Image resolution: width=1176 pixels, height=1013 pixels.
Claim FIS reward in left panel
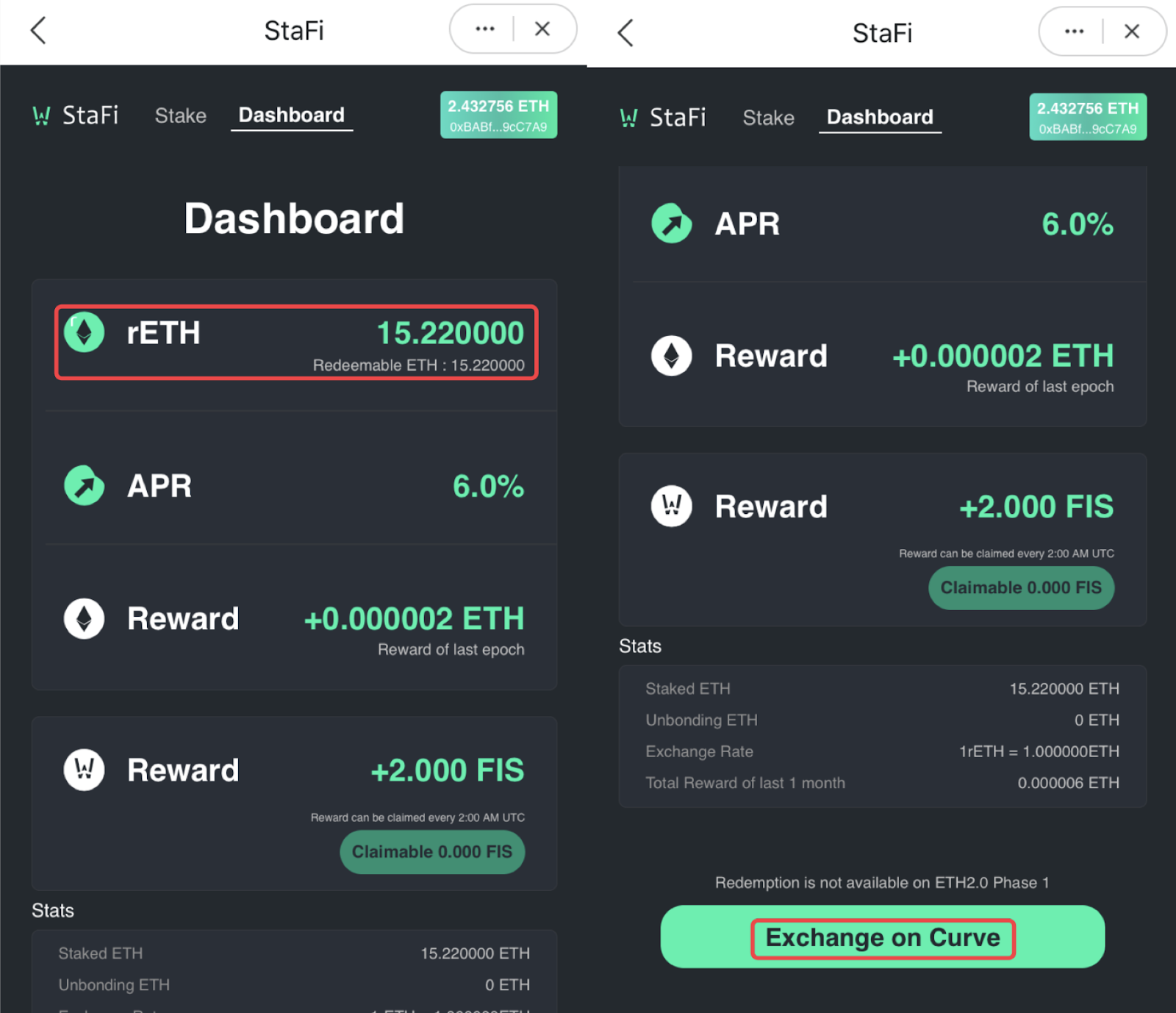pos(432,852)
